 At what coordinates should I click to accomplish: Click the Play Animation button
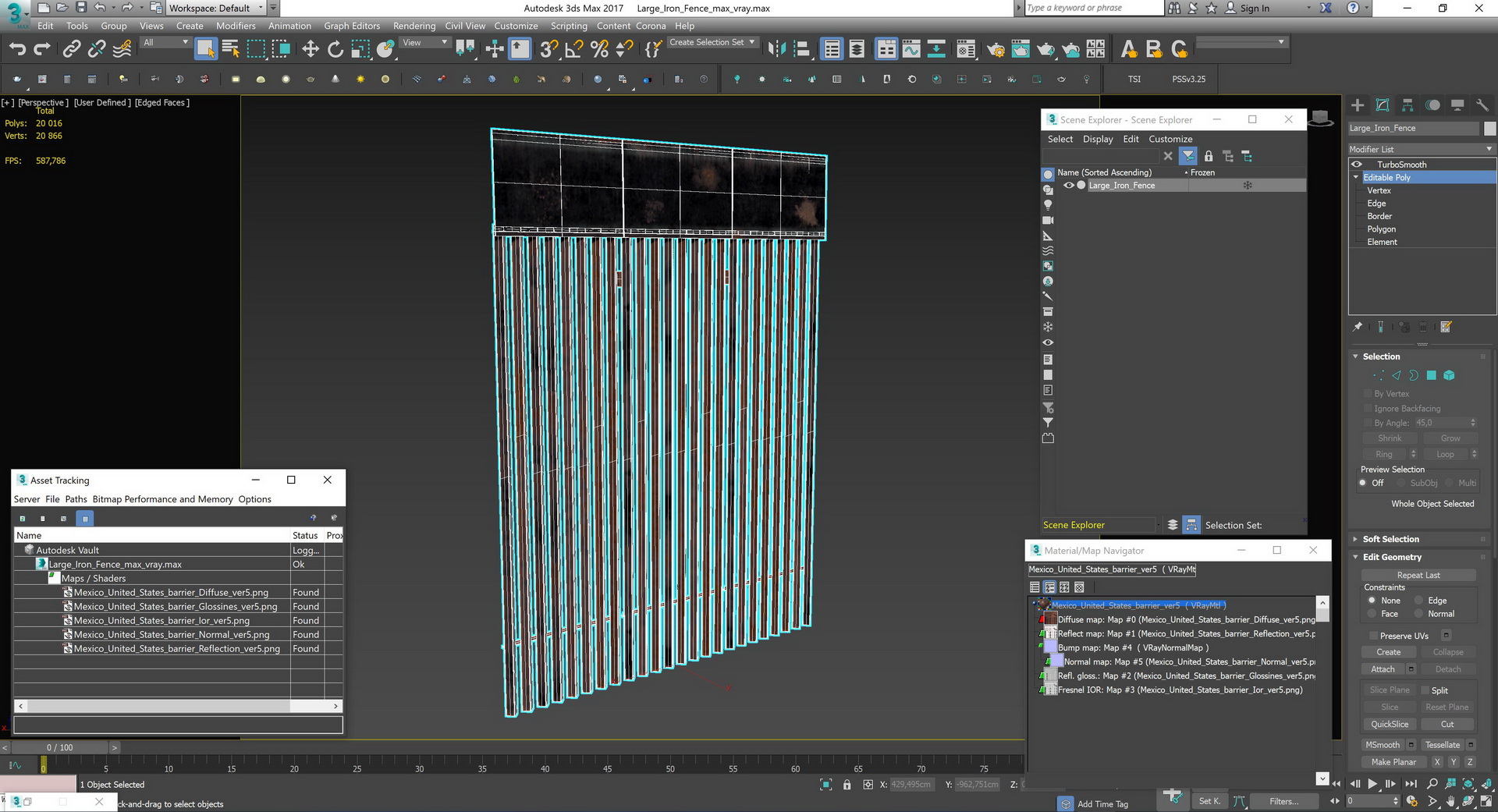pyautogui.click(x=1372, y=784)
